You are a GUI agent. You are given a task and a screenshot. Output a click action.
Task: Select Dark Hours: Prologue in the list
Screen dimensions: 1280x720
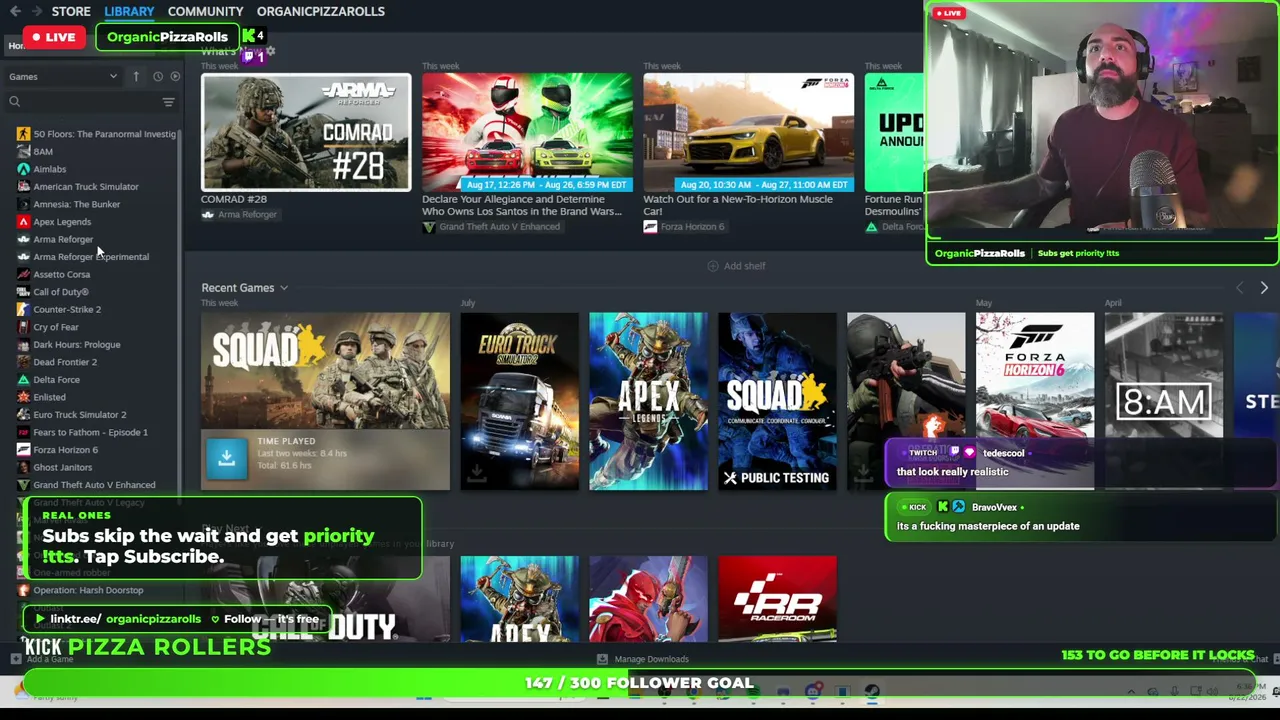pyautogui.click(x=77, y=344)
